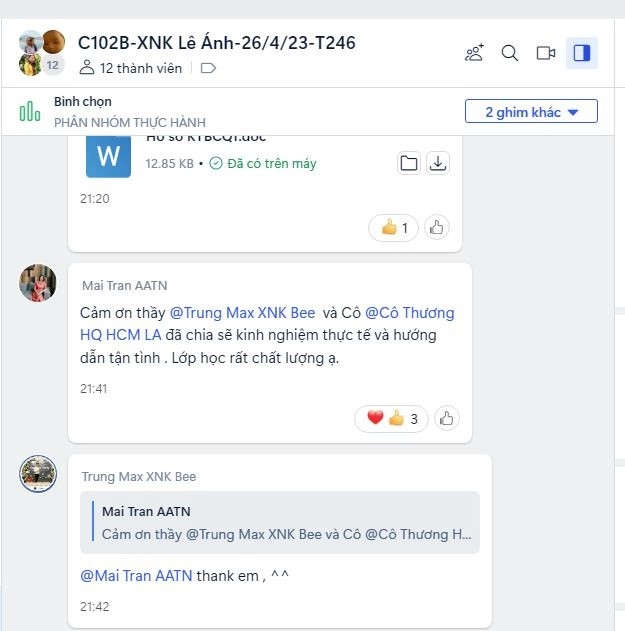Start a video call with camera icon
625x631 pixels.
[546, 53]
